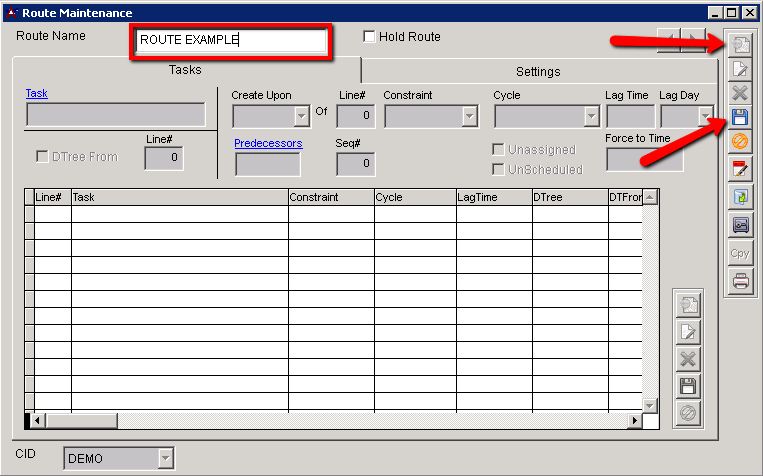Image resolution: width=763 pixels, height=476 pixels.
Task: Click the Cpy copy button in toolbar
Action: (x=740, y=253)
